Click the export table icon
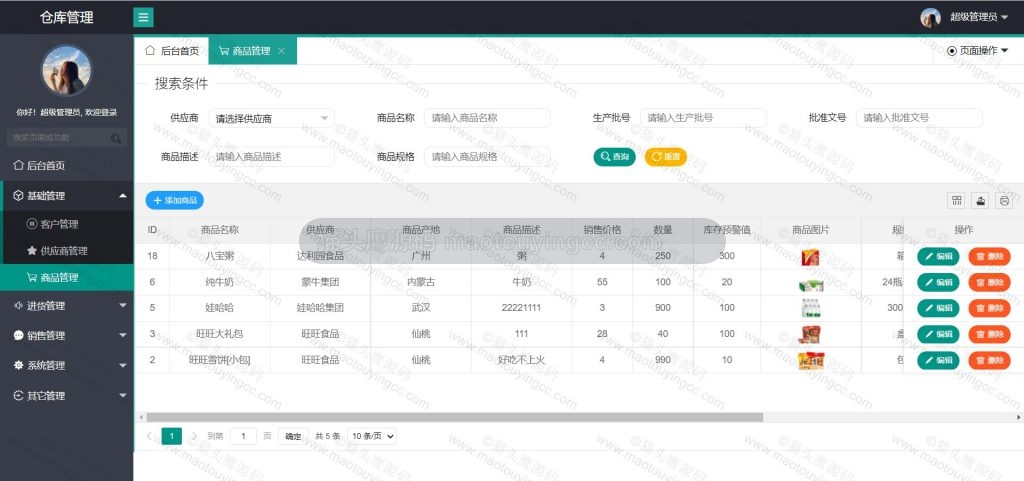Viewport: 1024px width, 481px height. [980, 200]
